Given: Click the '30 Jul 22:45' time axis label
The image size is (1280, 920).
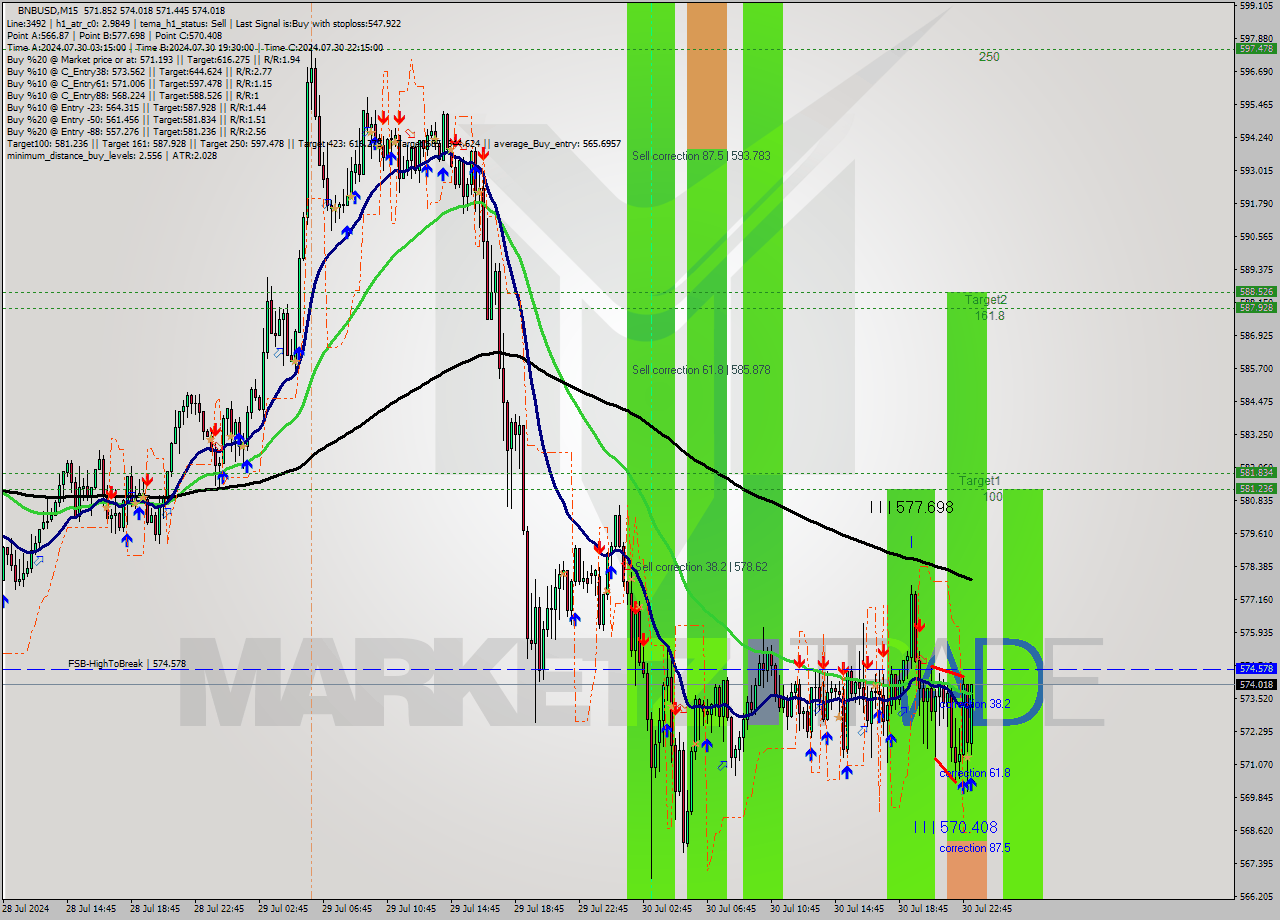Looking at the screenshot, I should pos(988,909).
